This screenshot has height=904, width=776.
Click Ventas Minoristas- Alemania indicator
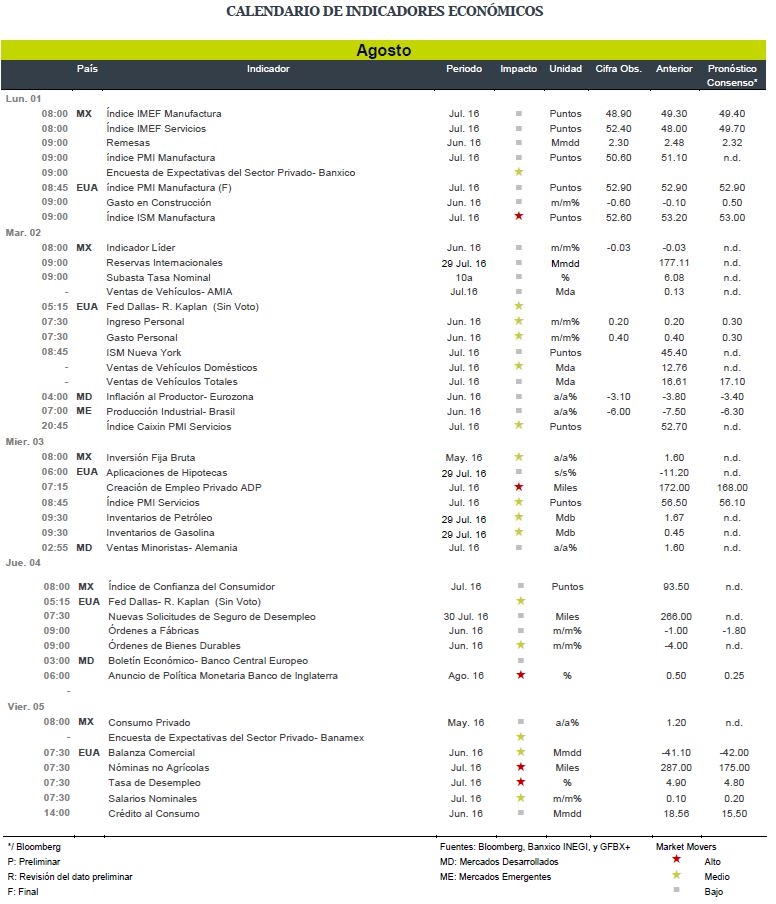[x=172, y=548]
